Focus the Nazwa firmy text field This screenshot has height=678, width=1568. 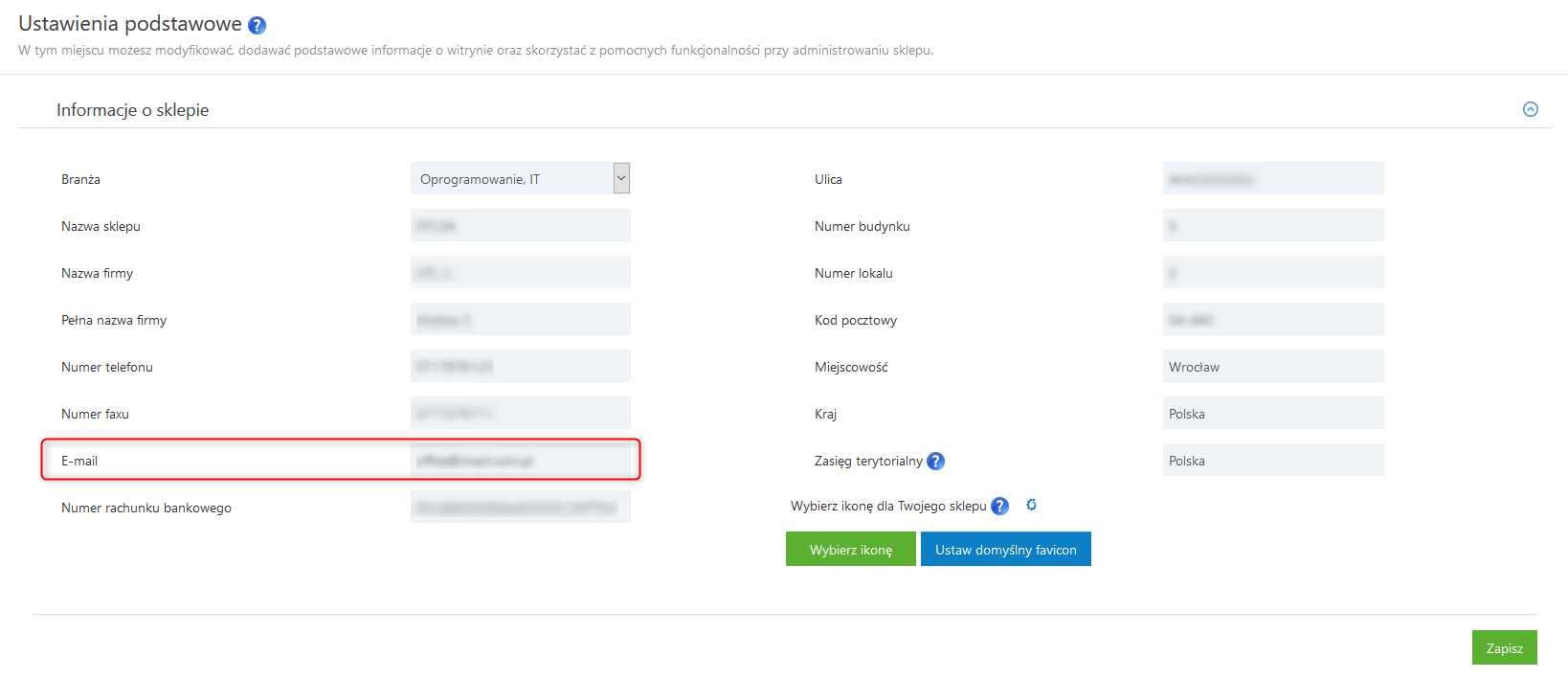(520, 273)
